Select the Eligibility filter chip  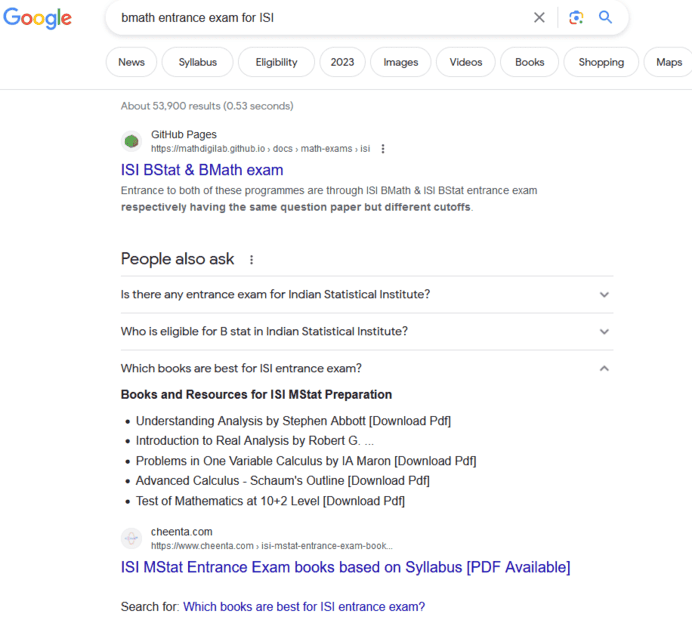click(277, 62)
